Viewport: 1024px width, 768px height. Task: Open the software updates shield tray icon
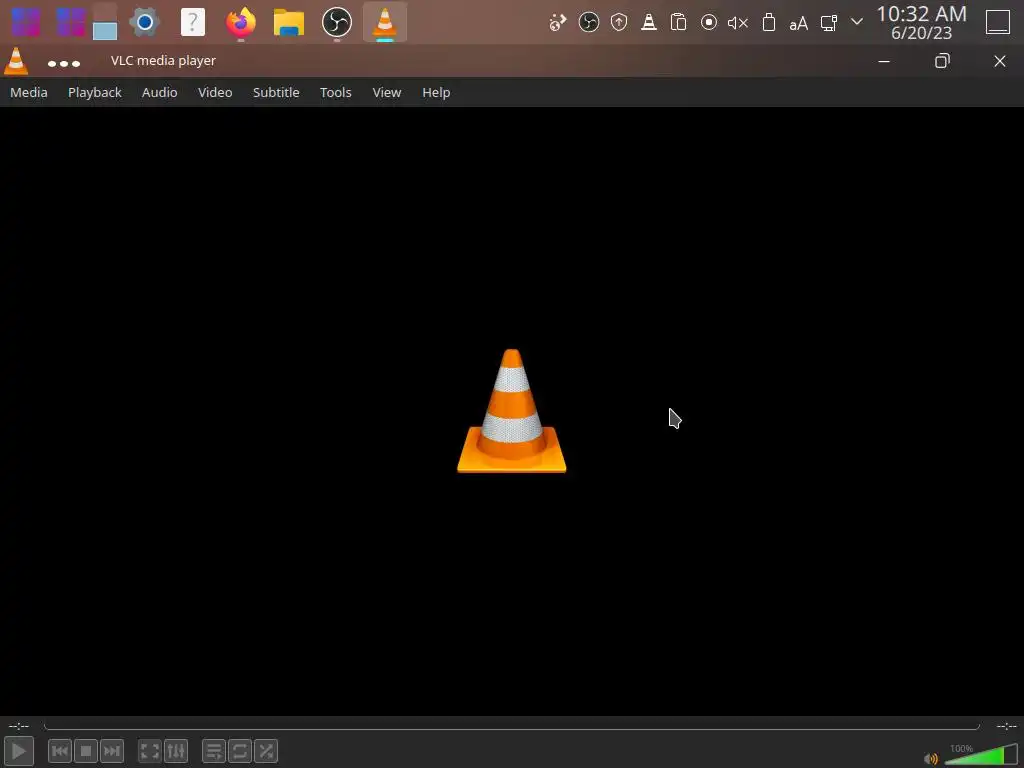click(618, 22)
